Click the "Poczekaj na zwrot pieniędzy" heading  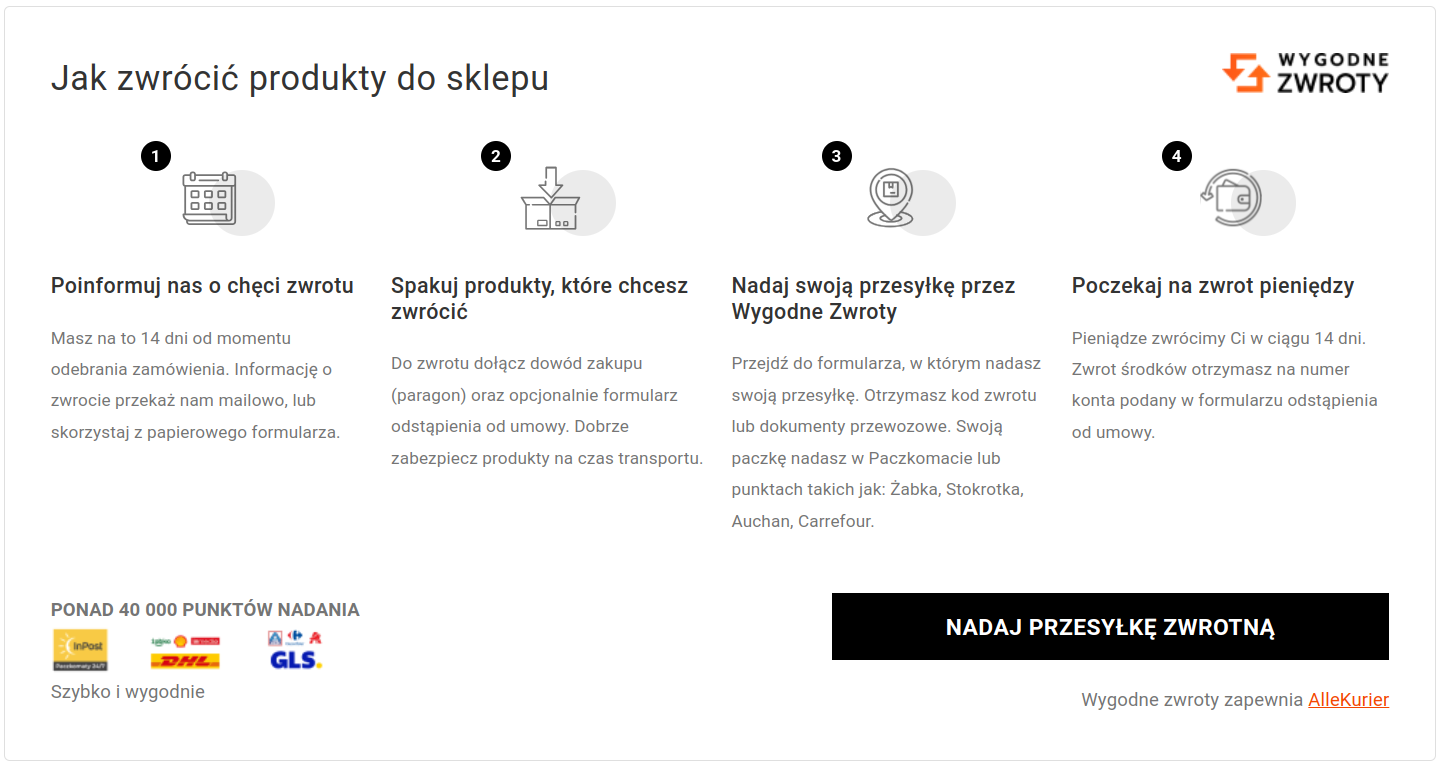1212,286
